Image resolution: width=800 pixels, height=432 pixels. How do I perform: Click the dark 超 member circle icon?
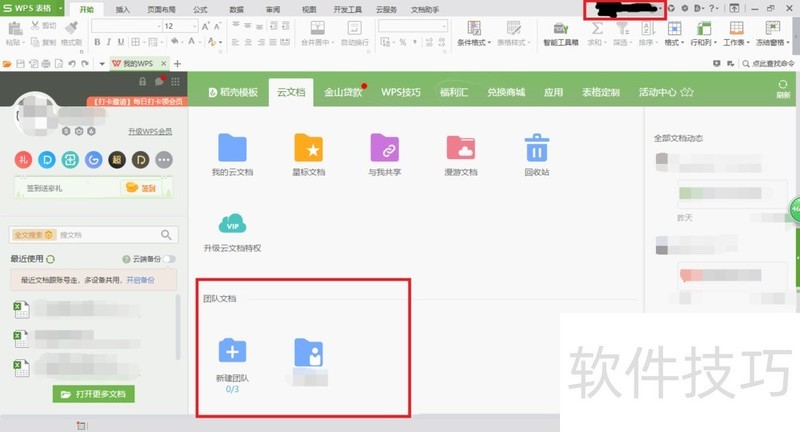pos(117,160)
